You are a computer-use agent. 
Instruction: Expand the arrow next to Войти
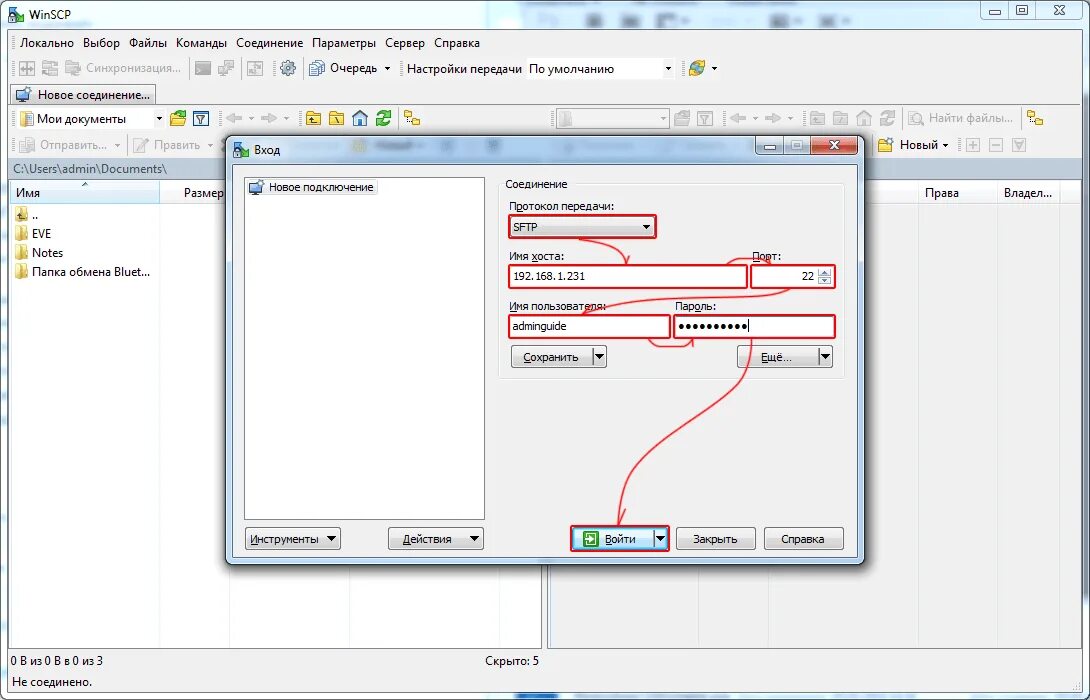click(660, 539)
